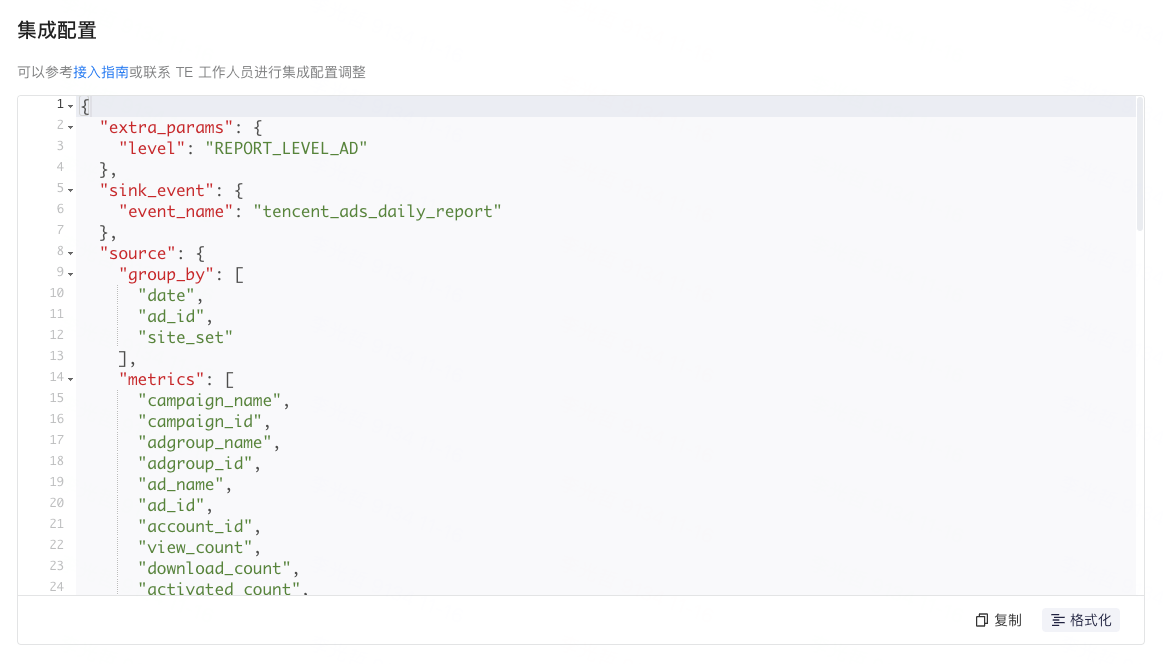Image resolution: width=1163 pixels, height=664 pixels.
Task: Fold the metrics array at line 14
Action: coord(70,379)
